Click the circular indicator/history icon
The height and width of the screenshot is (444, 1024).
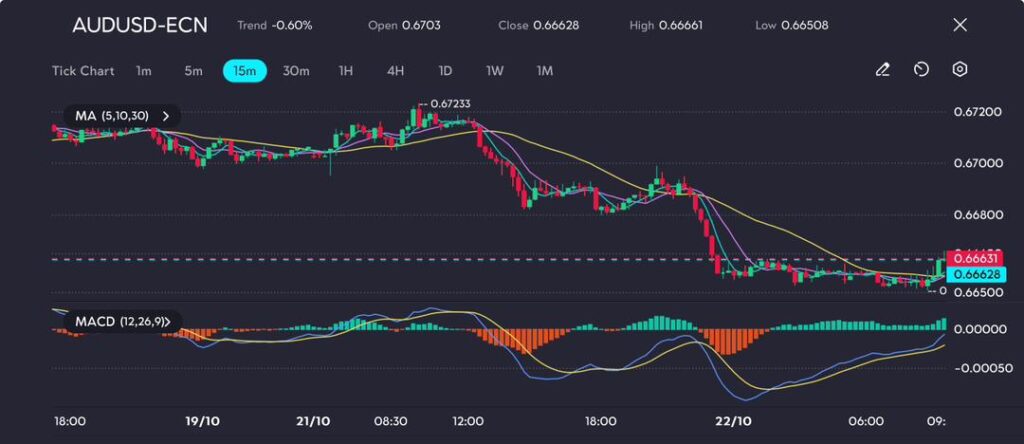pos(921,70)
